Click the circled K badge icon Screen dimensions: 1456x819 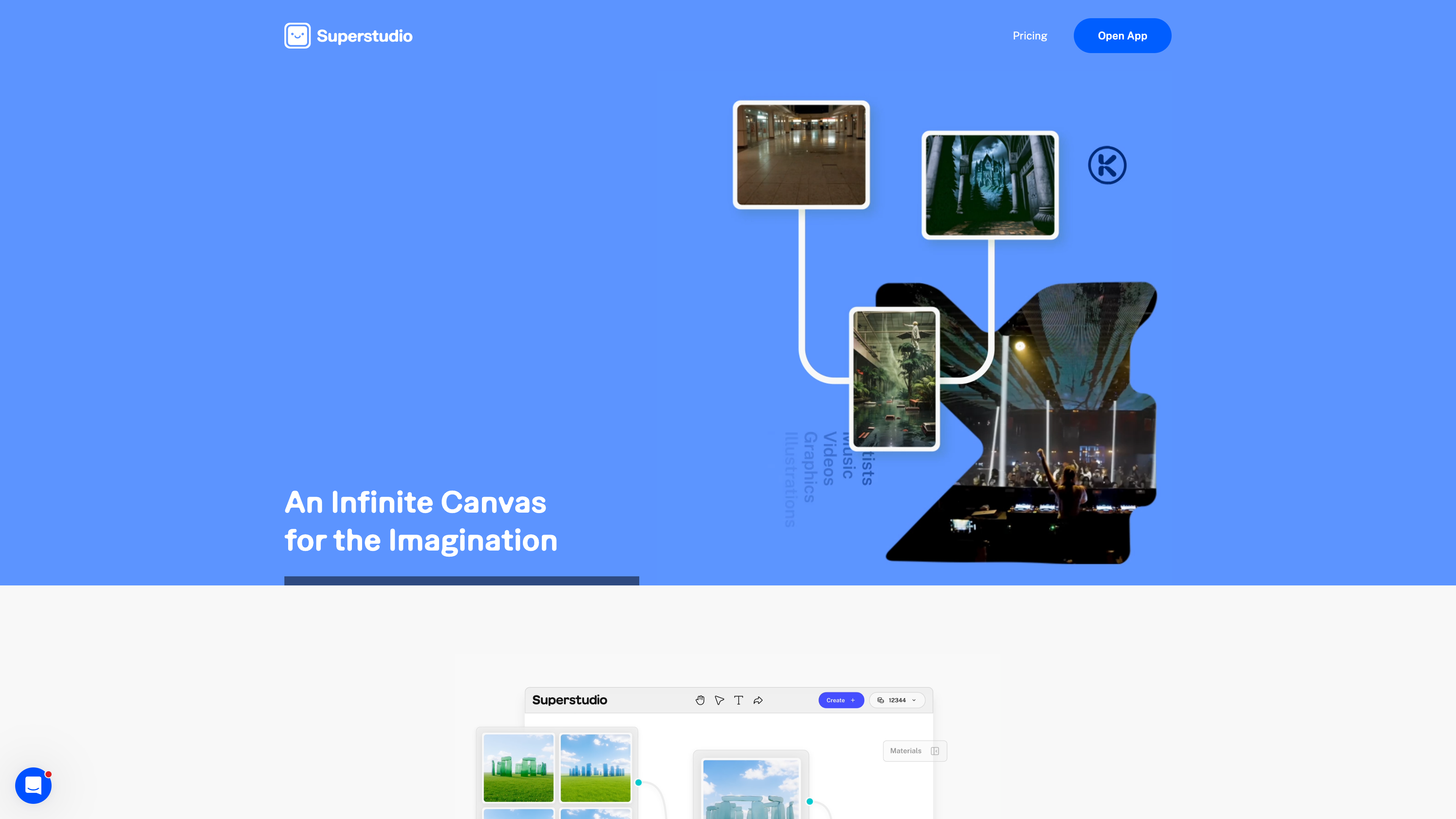(x=1107, y=165)
